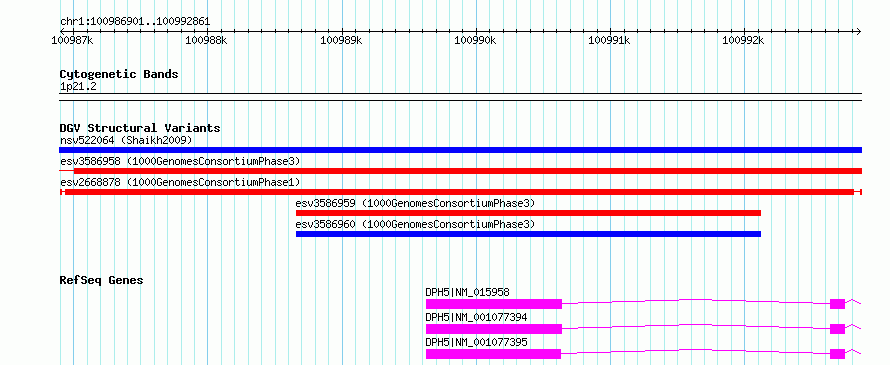Click the red esv2668878 variant bar
890x365 pixels.
coord(461,192)
